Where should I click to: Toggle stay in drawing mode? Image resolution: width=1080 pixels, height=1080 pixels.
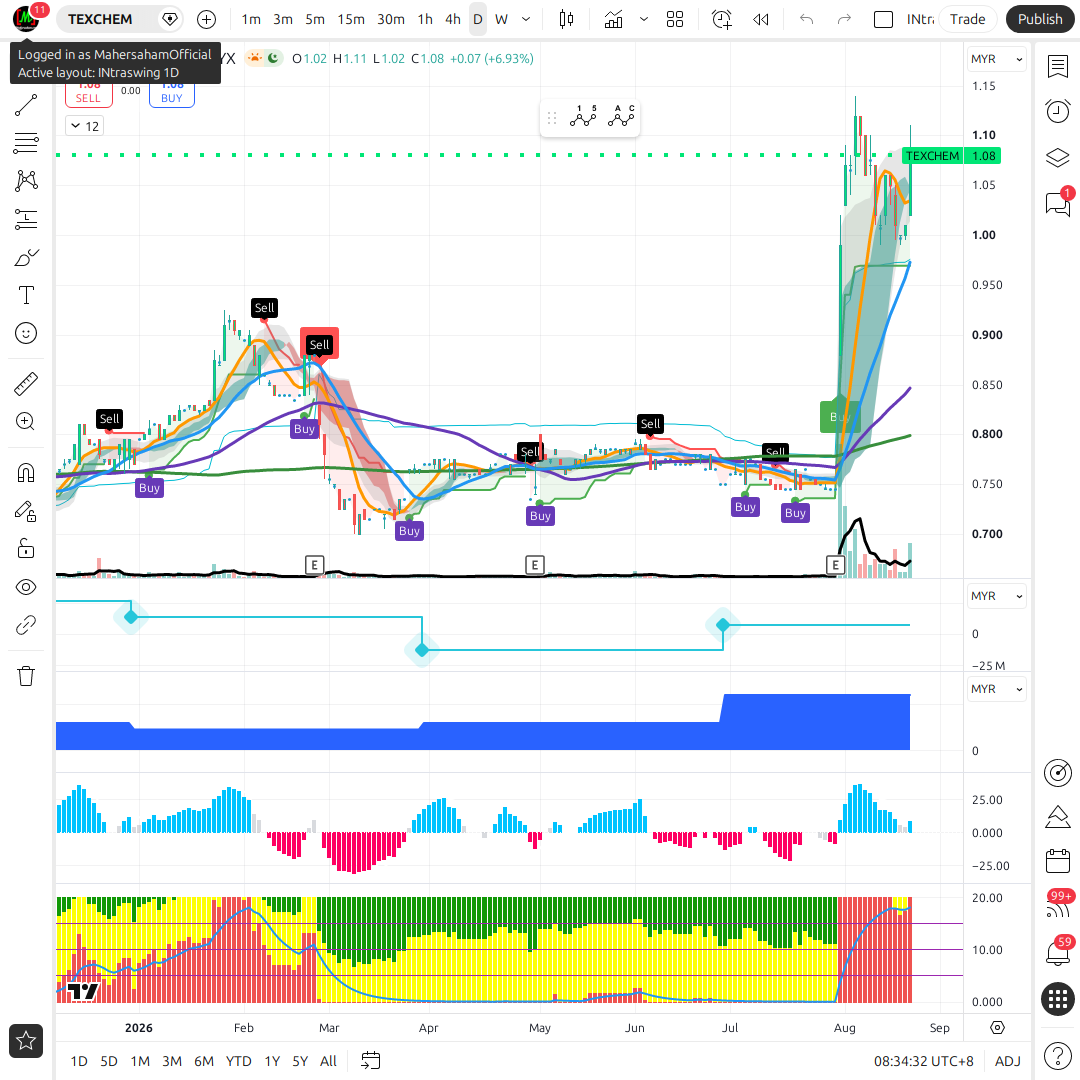pos(26,511)
